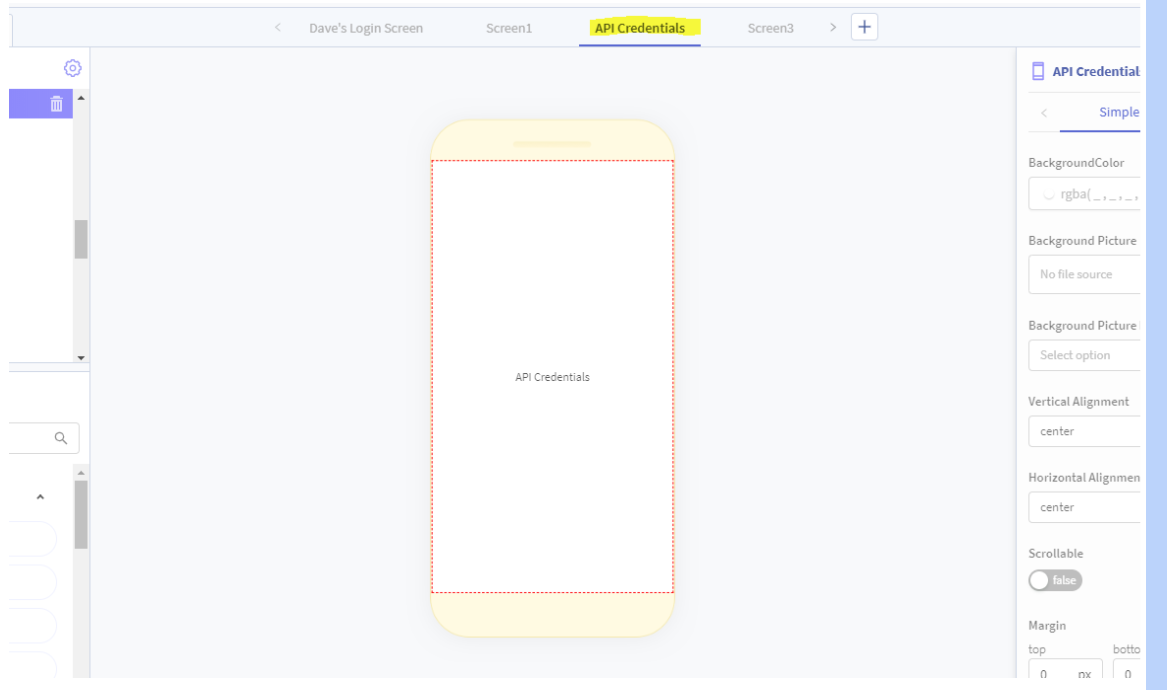Image resolution: width=1168 pixels, height=690 pixels.
Task: Open the Vertical Alignment dropdown
Action: (1085, 431)
